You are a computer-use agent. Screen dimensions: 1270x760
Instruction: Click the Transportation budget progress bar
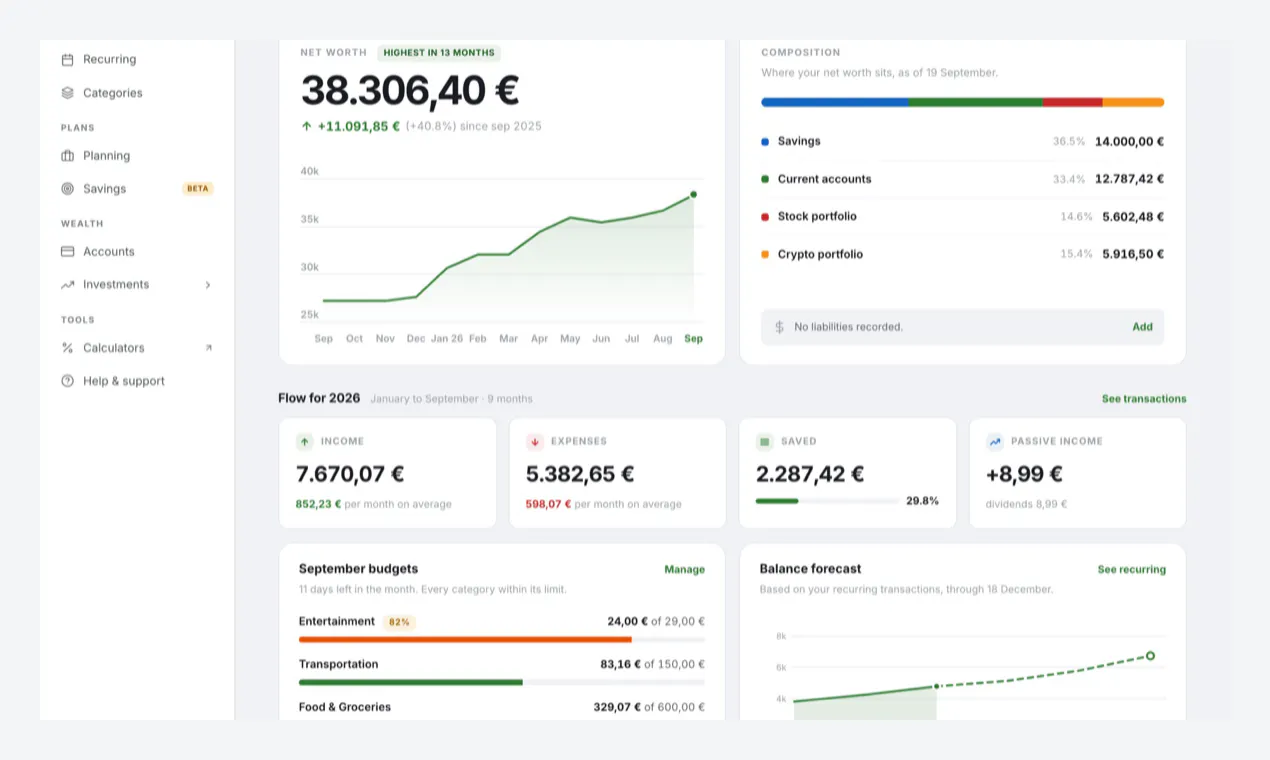(502, 682)
